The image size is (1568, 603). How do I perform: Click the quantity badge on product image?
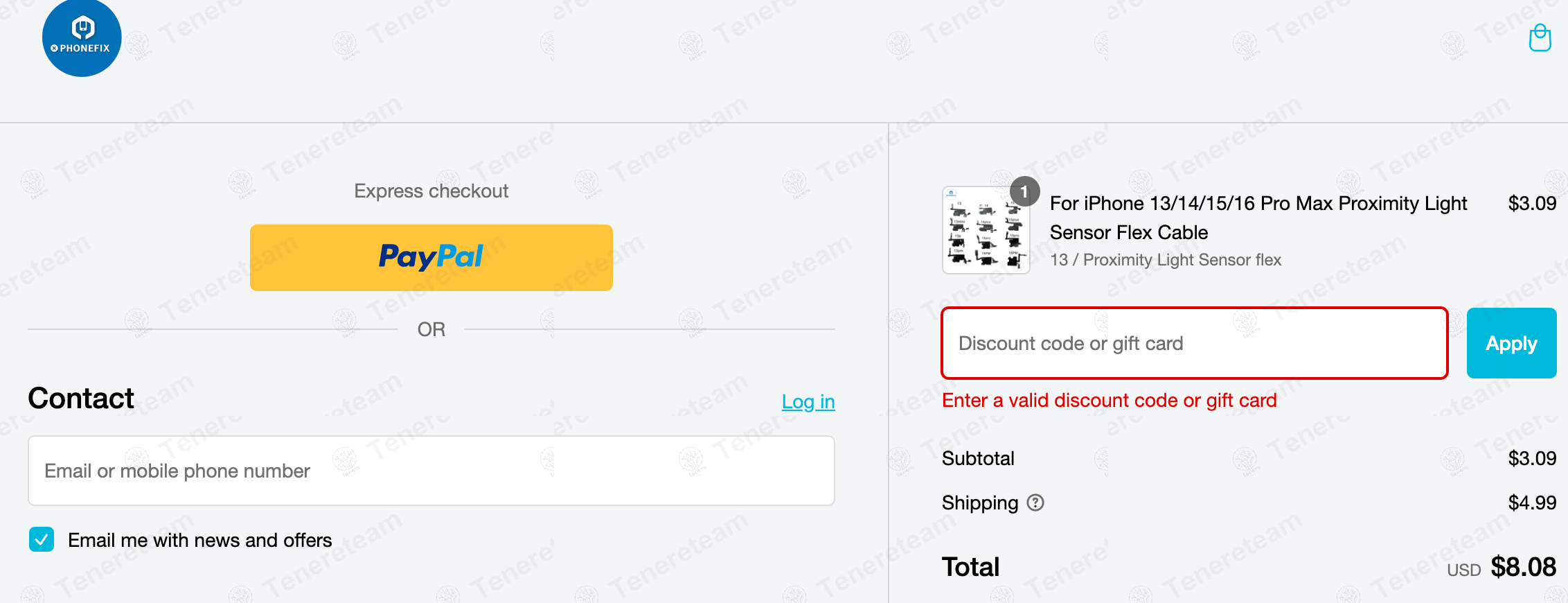pyautogui.click(x=1024, y=192)
